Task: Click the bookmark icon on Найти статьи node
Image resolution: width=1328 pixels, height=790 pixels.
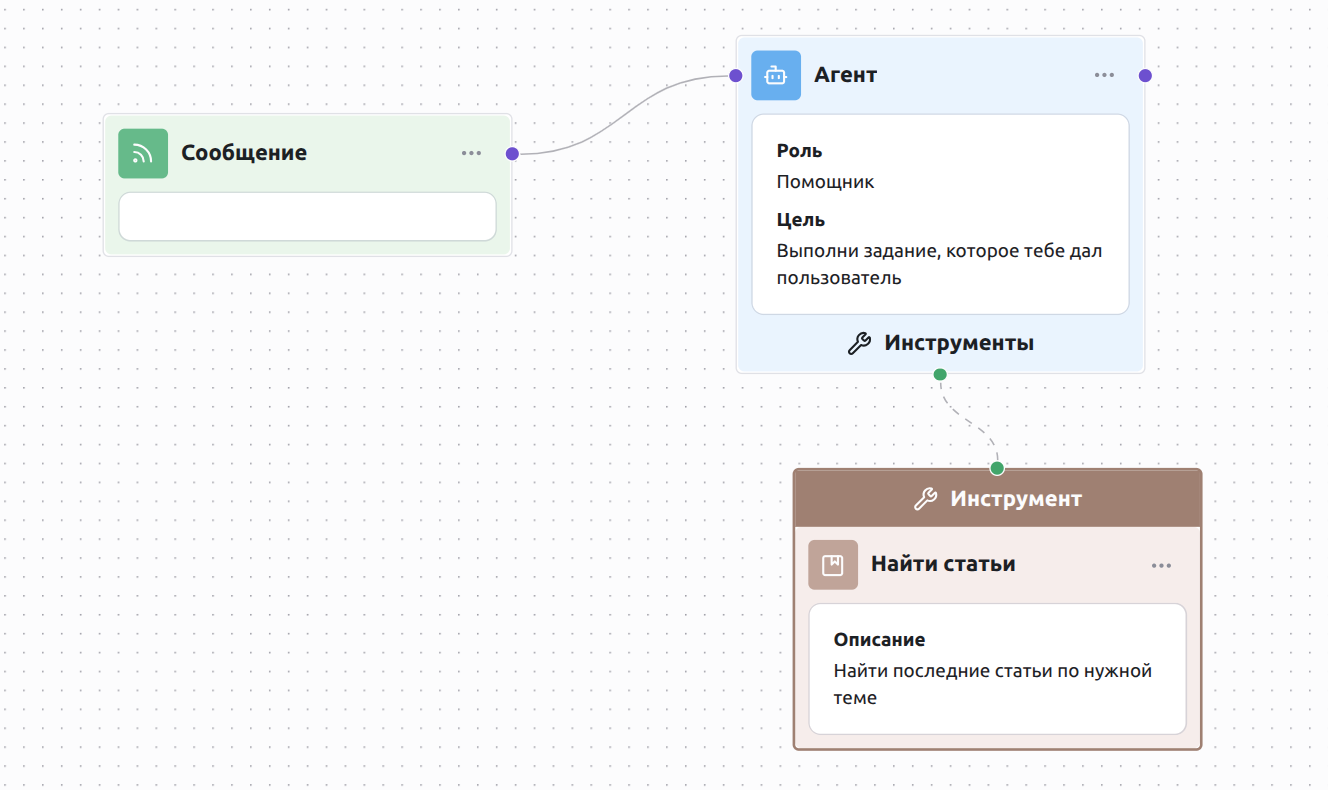Action: tap(833, 565)
